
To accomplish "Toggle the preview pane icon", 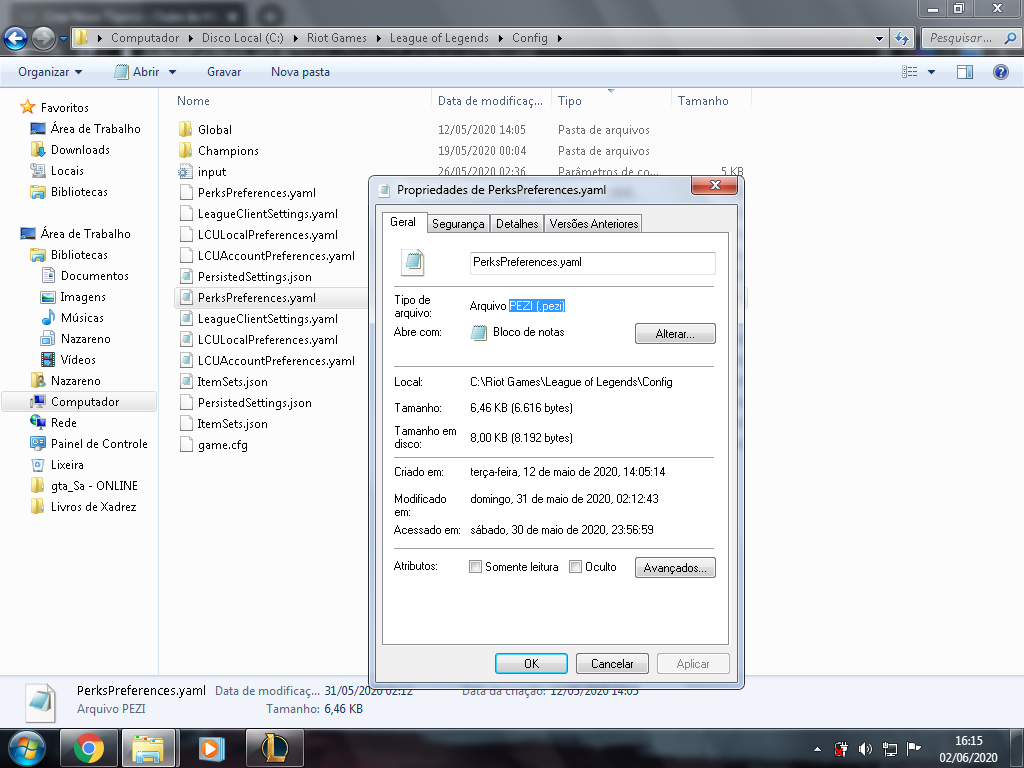I will point(965,72).
